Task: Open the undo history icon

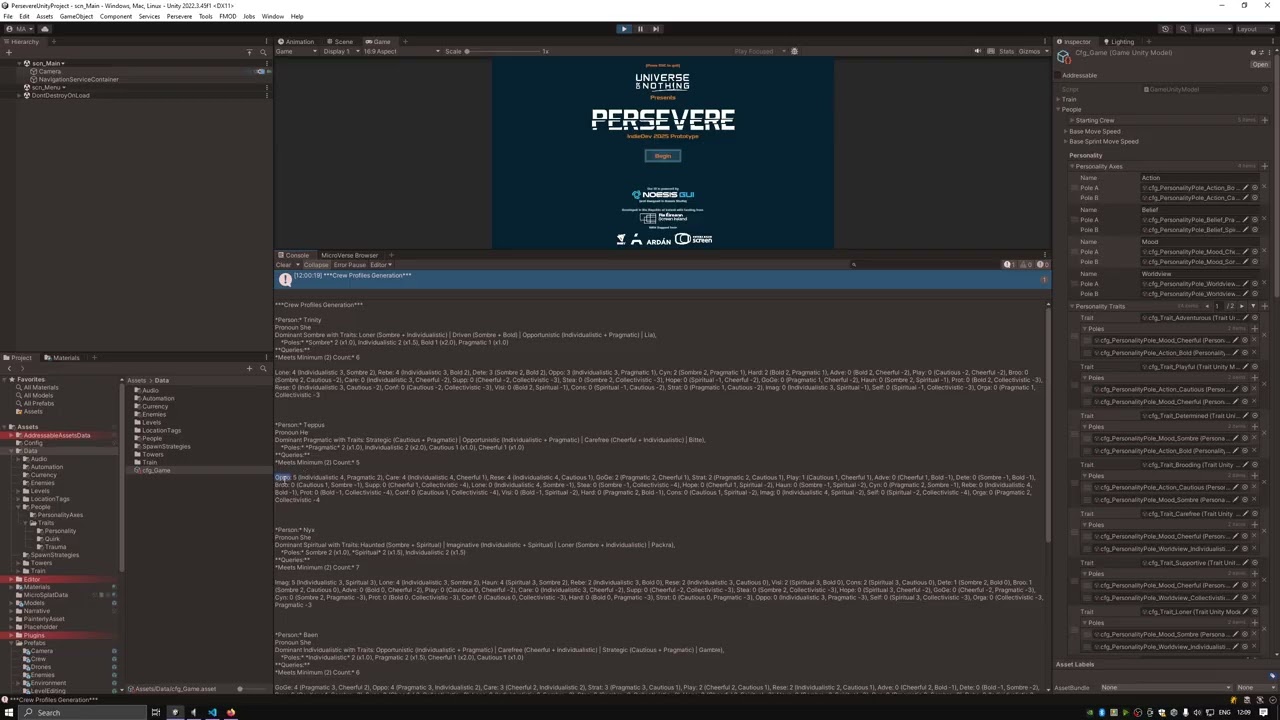Action: pyautogui.click(x=1165, y=29)
